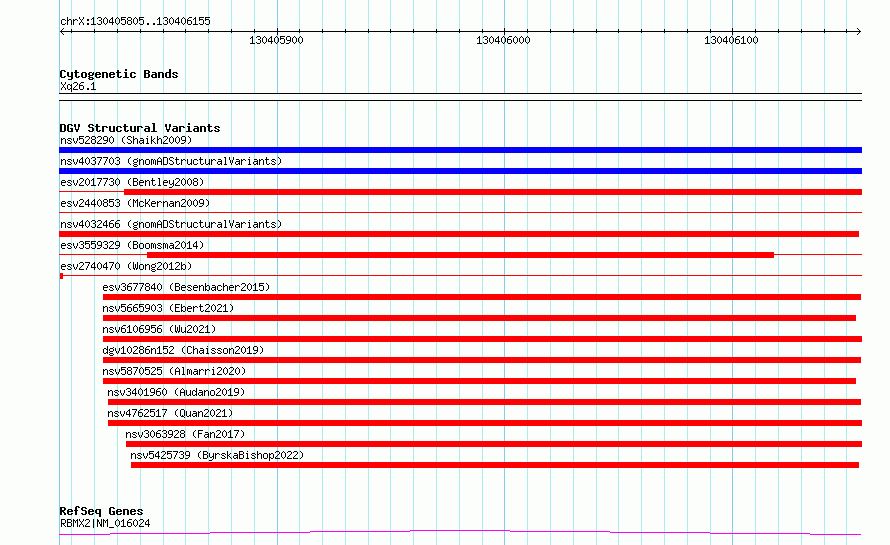This screenshot has height=545, width=890.
Task: Click the nsv5665903 (Ebert2021) red bar
Action: [x=479, y=318]
